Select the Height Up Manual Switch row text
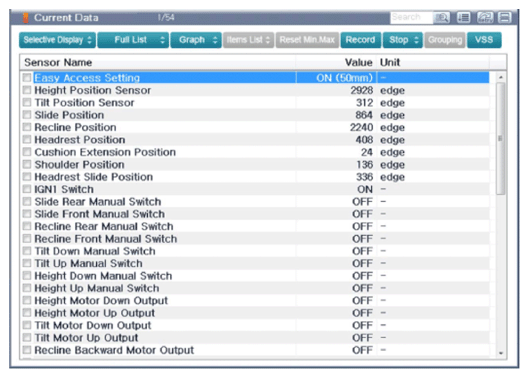Image resolution: width=529 pixels, height=378 pixels. [x=97, y=288]
